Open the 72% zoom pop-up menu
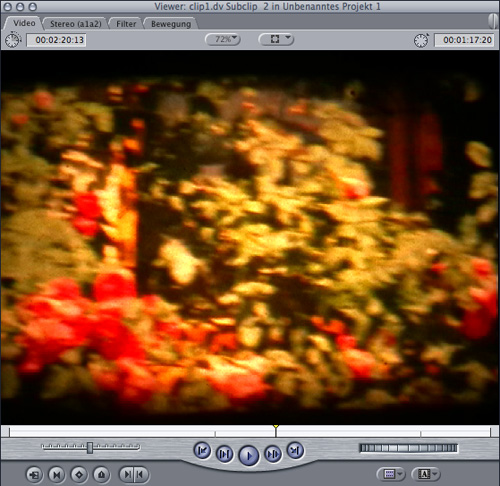Image resolution: width=500 pixels, height=486 pixels. coord(223,39)
